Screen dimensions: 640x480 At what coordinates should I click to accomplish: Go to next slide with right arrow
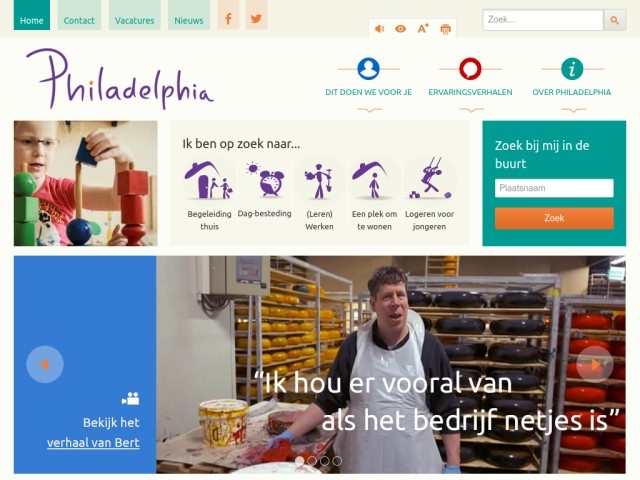coord(595,364)
